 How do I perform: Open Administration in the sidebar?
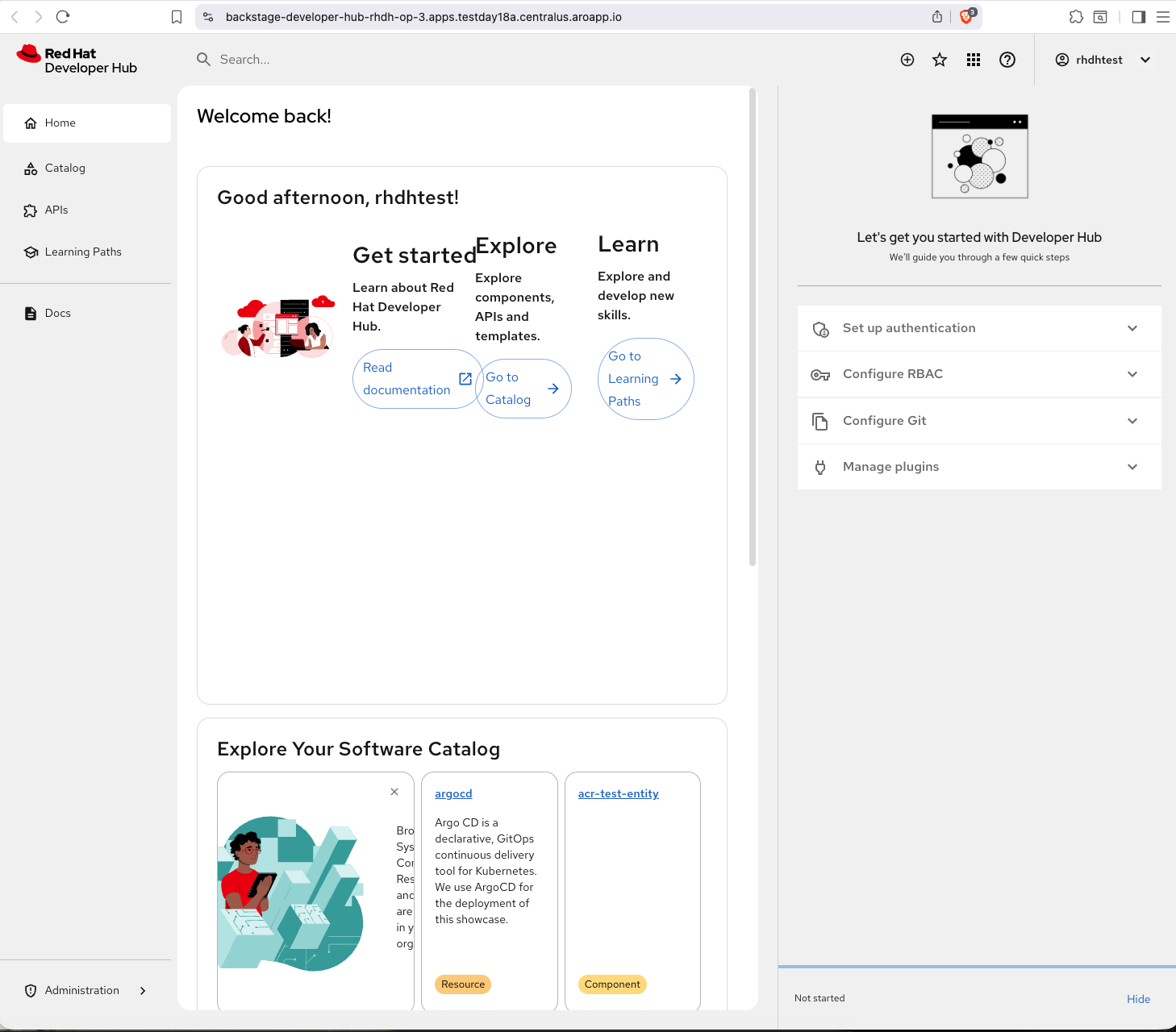click(x=87, y=991)
